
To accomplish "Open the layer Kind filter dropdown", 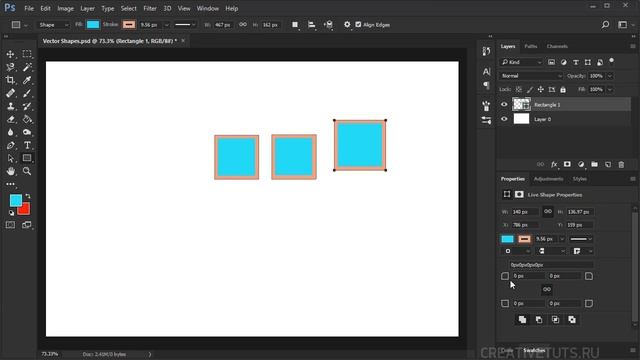I will click(x=521, y=62).
